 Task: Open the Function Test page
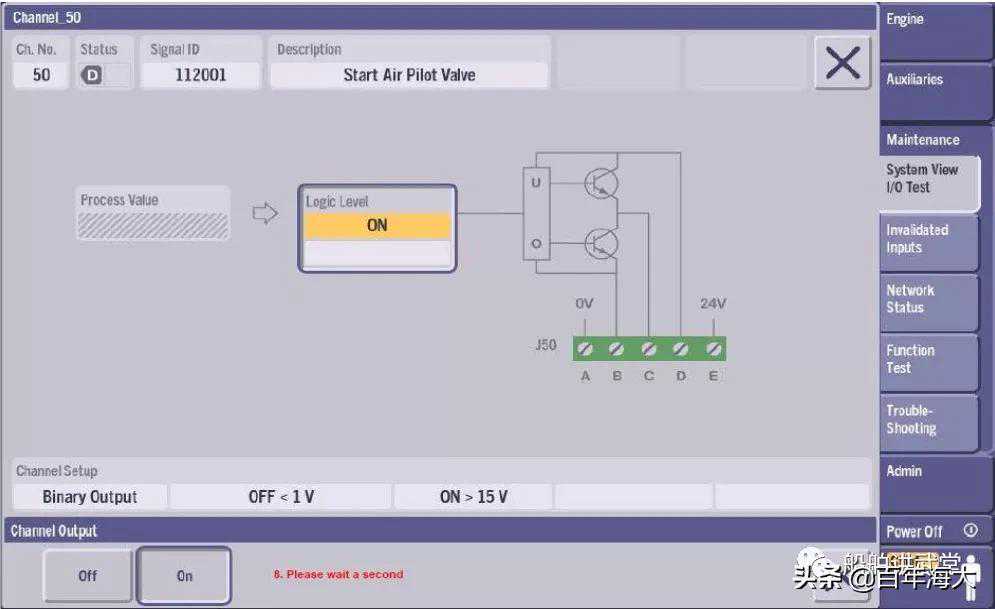click(927, 360)
